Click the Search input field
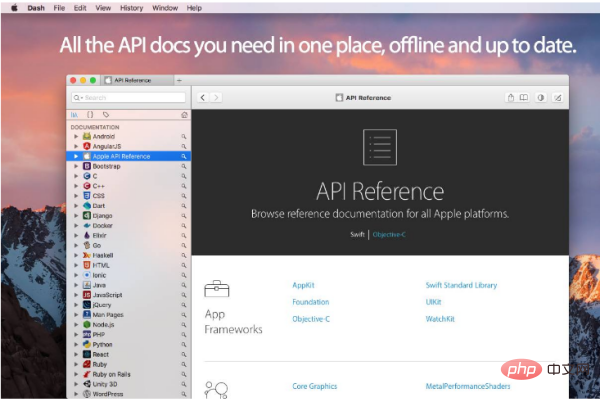This screenshot has height=402, width=600. pos(129,98)
